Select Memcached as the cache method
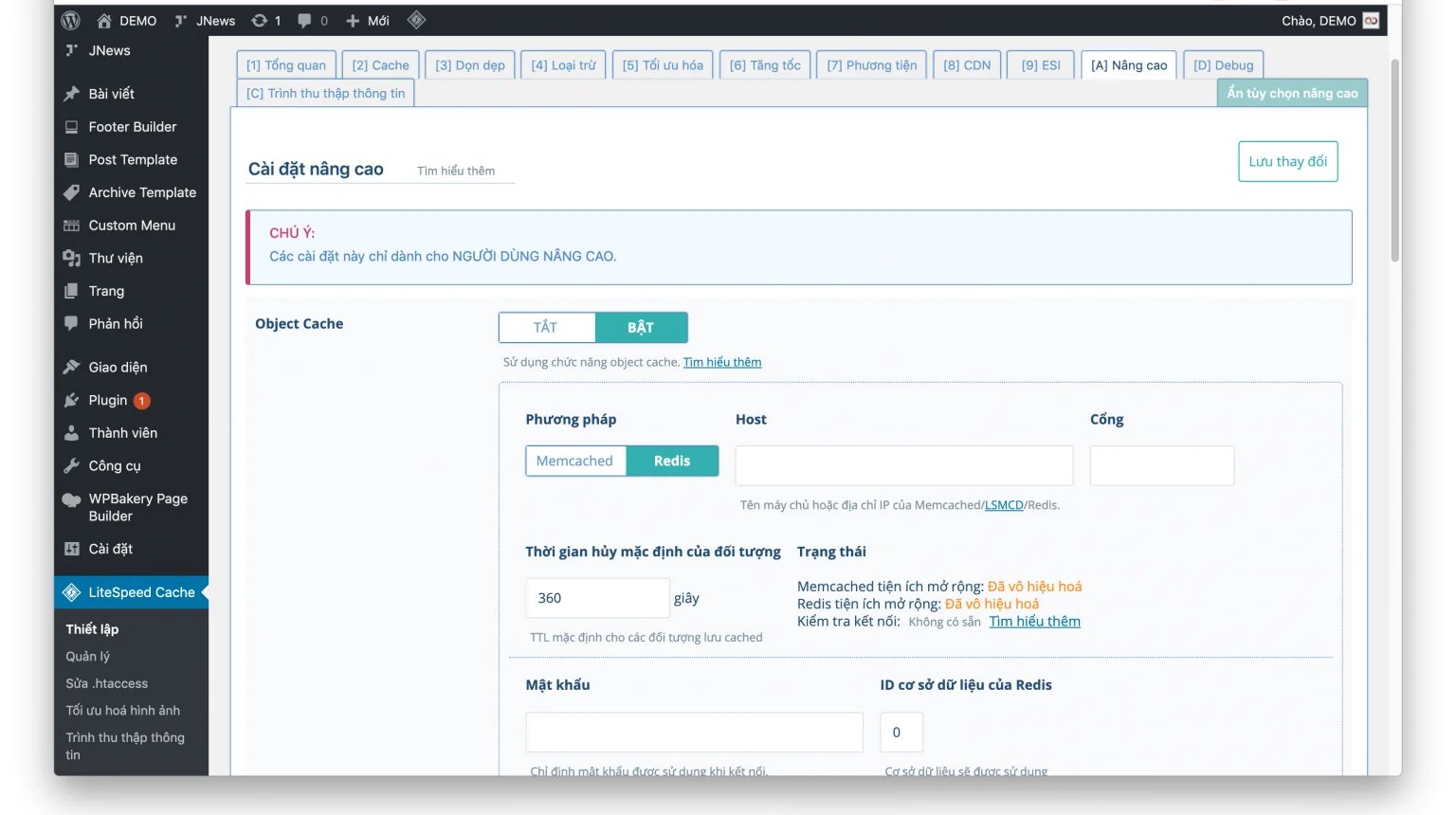Image resolution: width=1456 pixels, height=815 pixels. [x=574, y=462]
